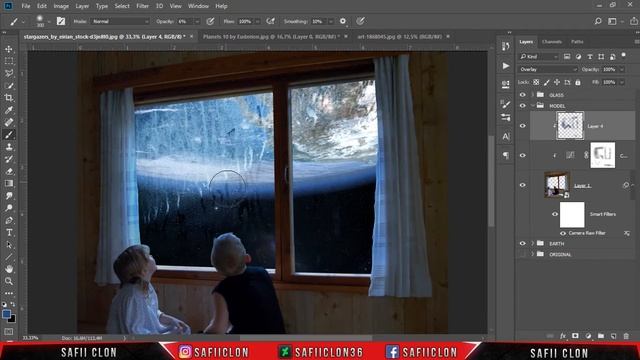
Task: Hide Layer 1 visibility
Action: (522, 185)
